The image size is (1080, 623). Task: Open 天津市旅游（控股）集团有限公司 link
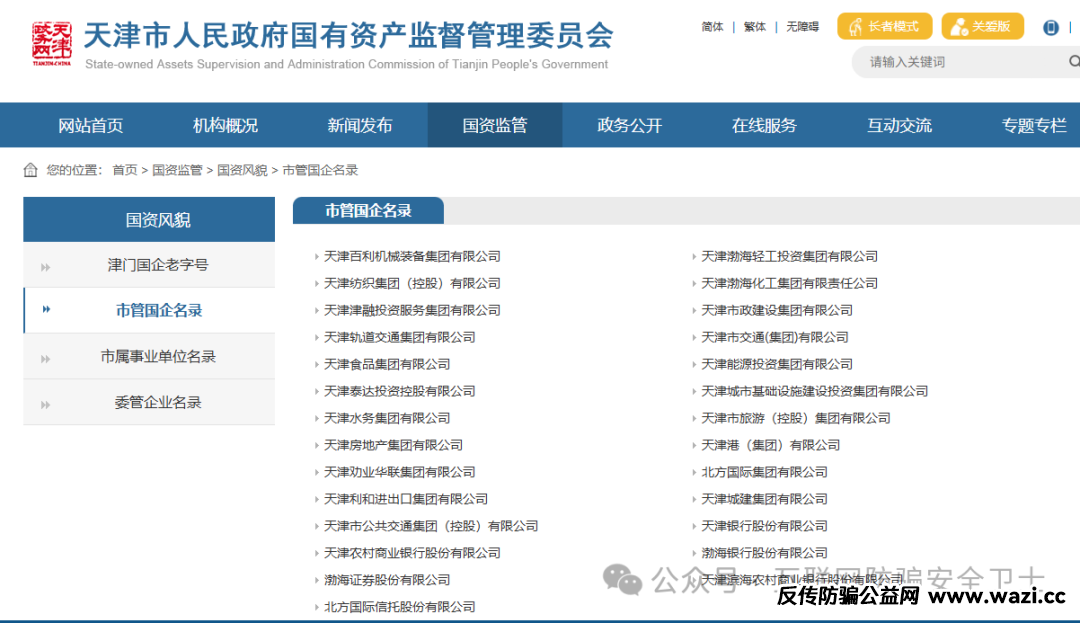pos(796,418)
